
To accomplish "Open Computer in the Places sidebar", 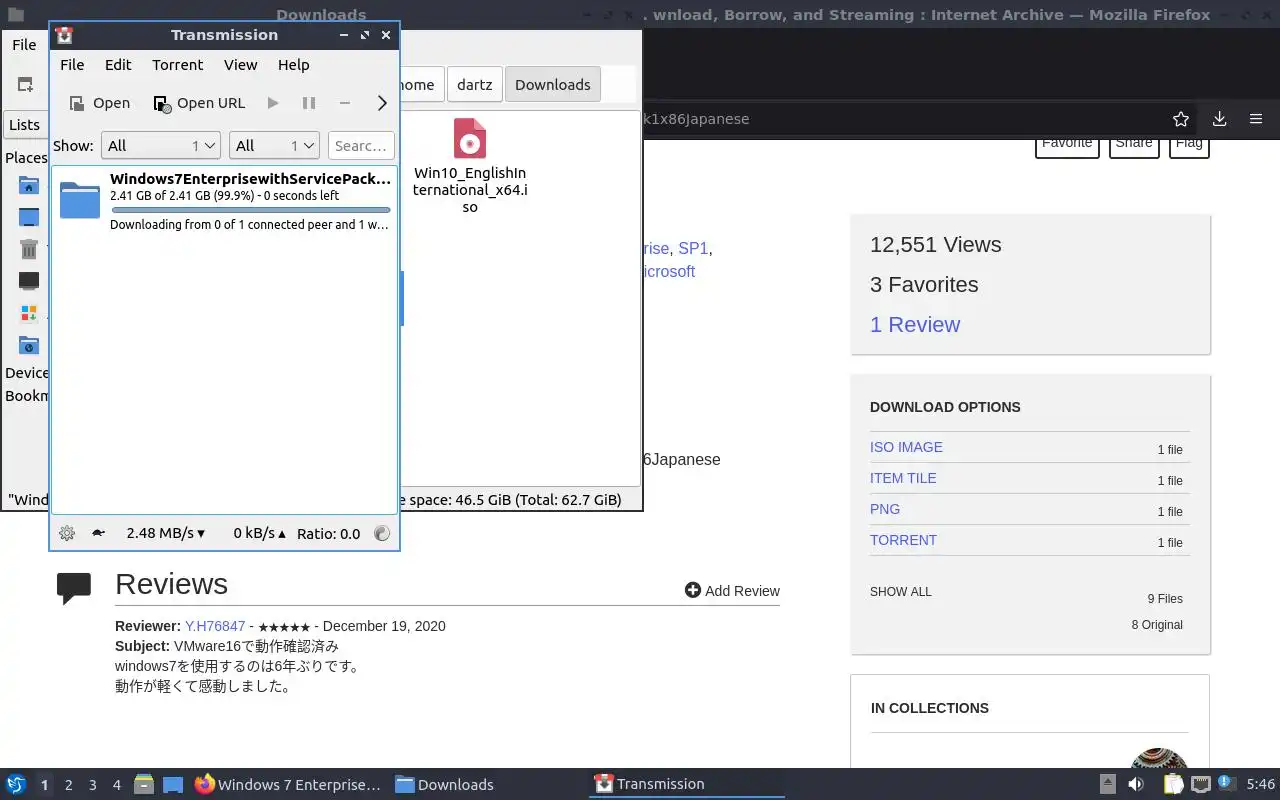I will tap(29, 281).
